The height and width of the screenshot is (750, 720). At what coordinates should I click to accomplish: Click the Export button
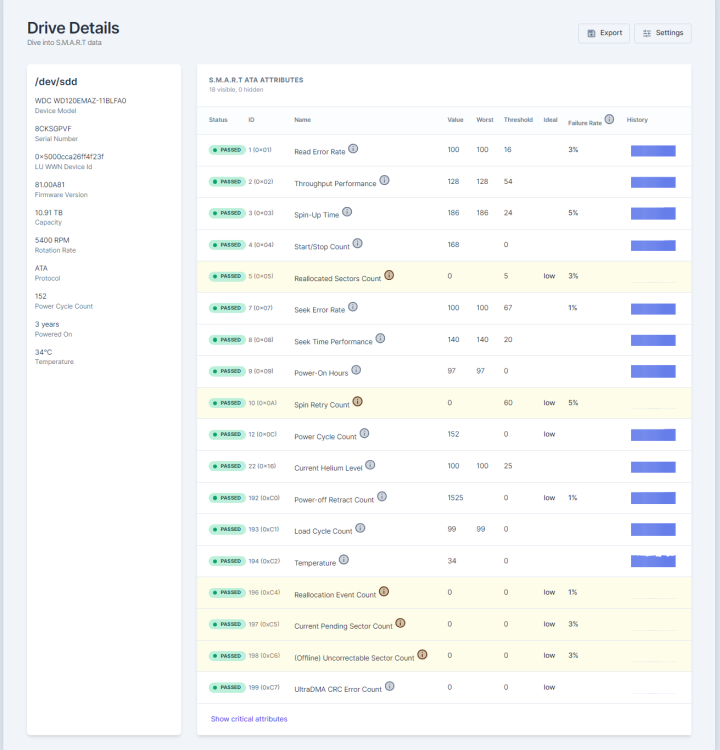tap(604, 33)
